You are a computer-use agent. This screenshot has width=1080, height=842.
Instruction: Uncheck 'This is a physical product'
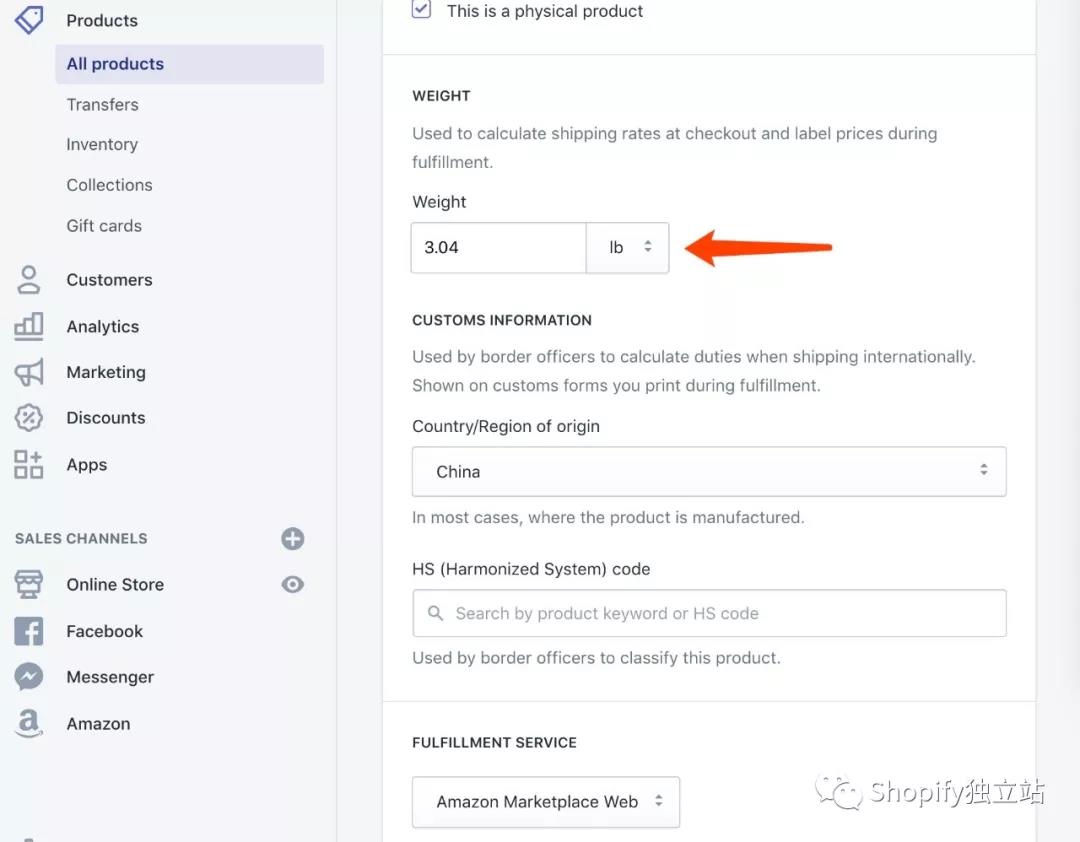click(422, 11)
